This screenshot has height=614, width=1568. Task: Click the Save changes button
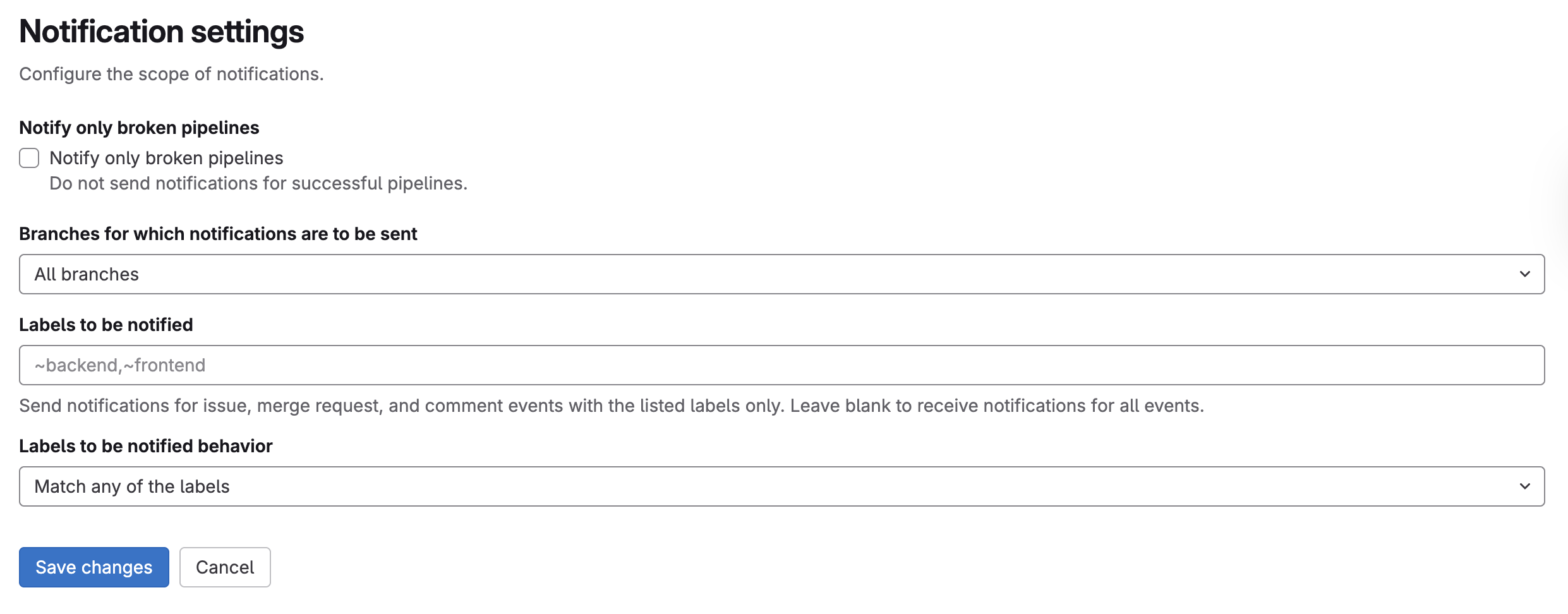(94, 567)
